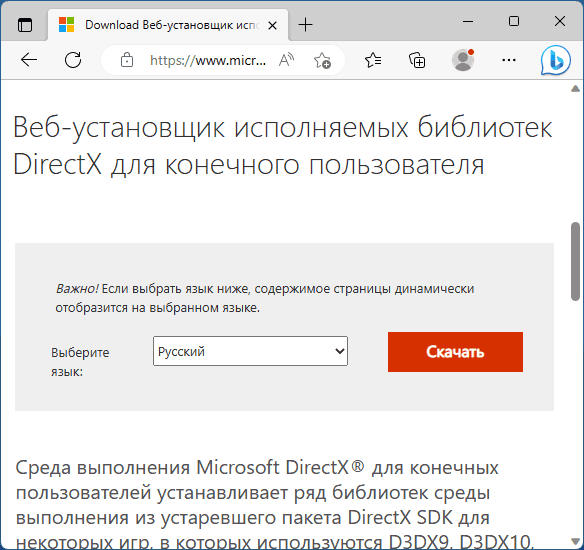Open a new tab with the plus button
This screenshot has width=584, height=550.
click(x=305, y=25)
